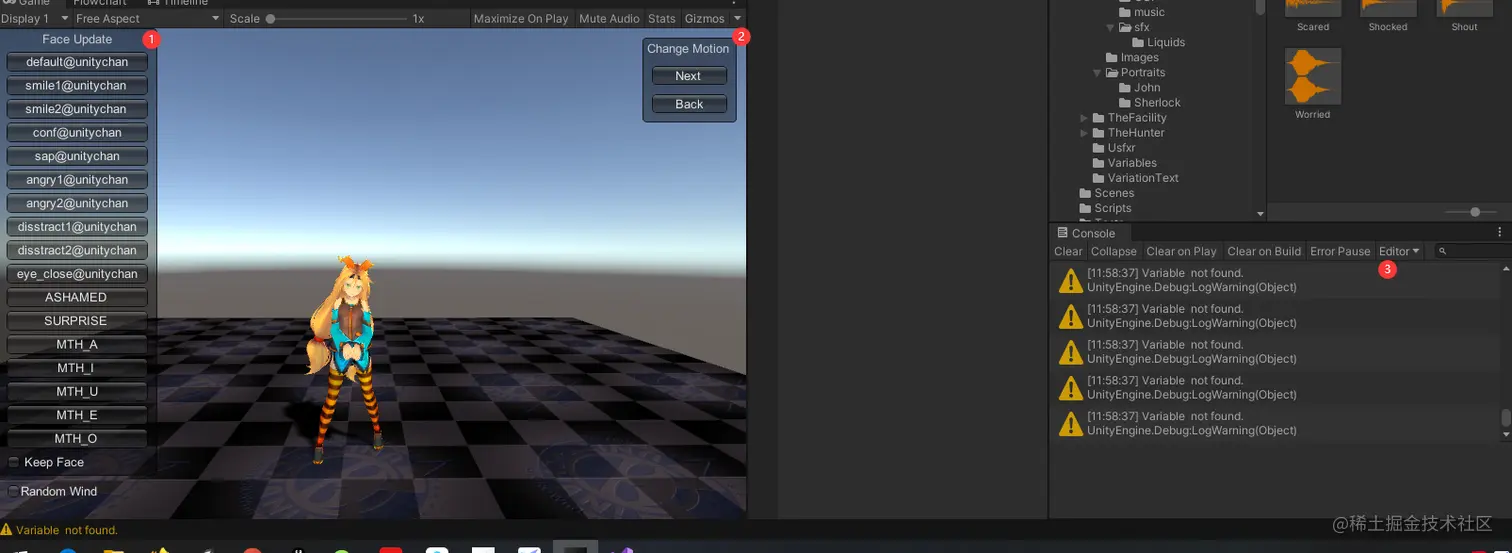The height and width of the screenshot is (553, 1512).
Task: Open the Free Aspect dropdown
Action: tap(147, 19)
